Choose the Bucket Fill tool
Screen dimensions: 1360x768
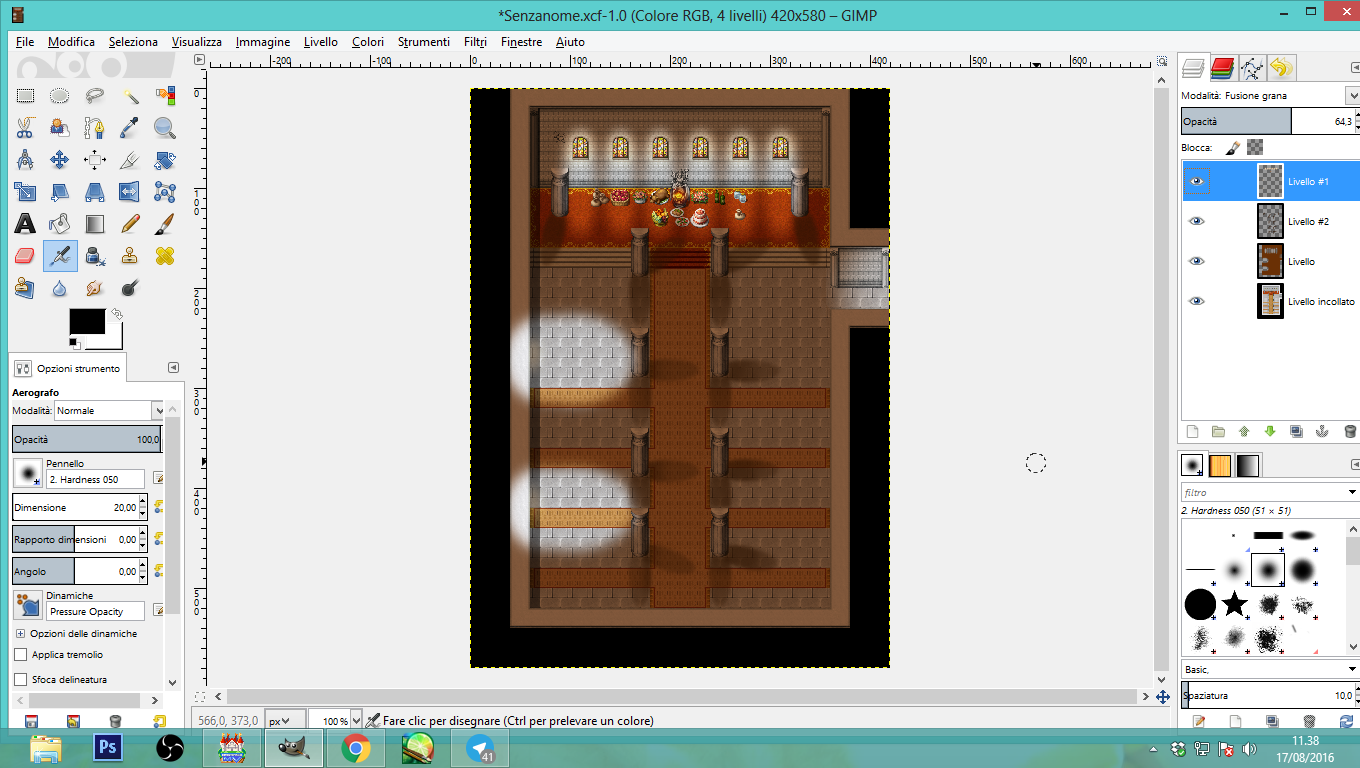60,224
